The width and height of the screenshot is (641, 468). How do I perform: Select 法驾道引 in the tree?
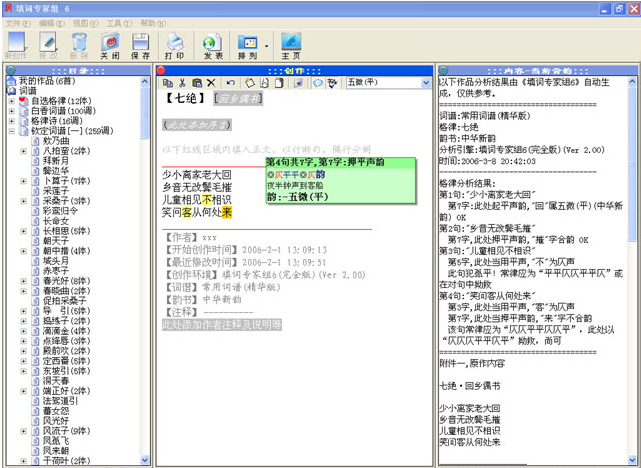(61, 401)
